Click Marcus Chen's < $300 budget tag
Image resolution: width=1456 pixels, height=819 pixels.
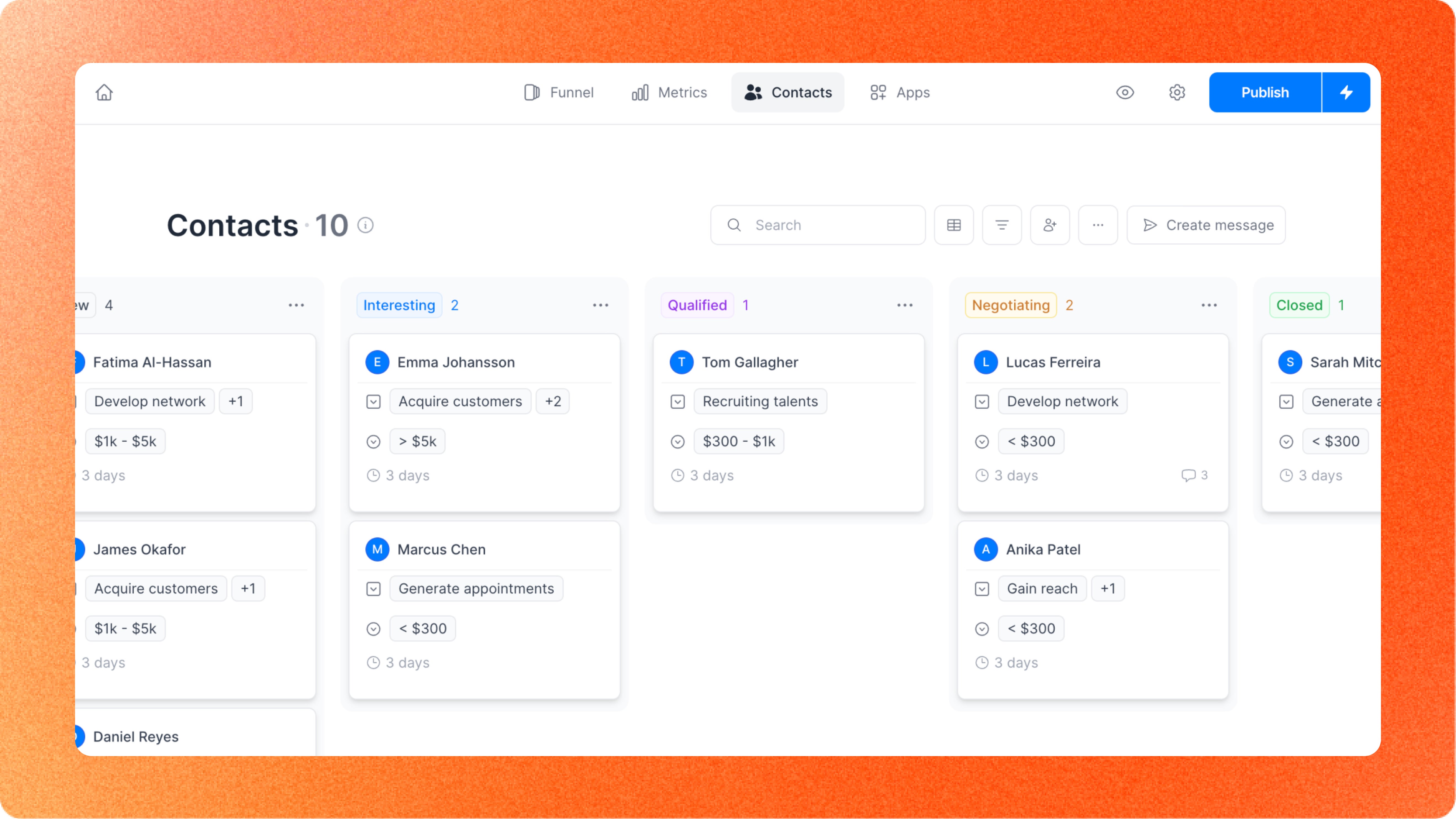pyautogui.click(x=423, y=629)
